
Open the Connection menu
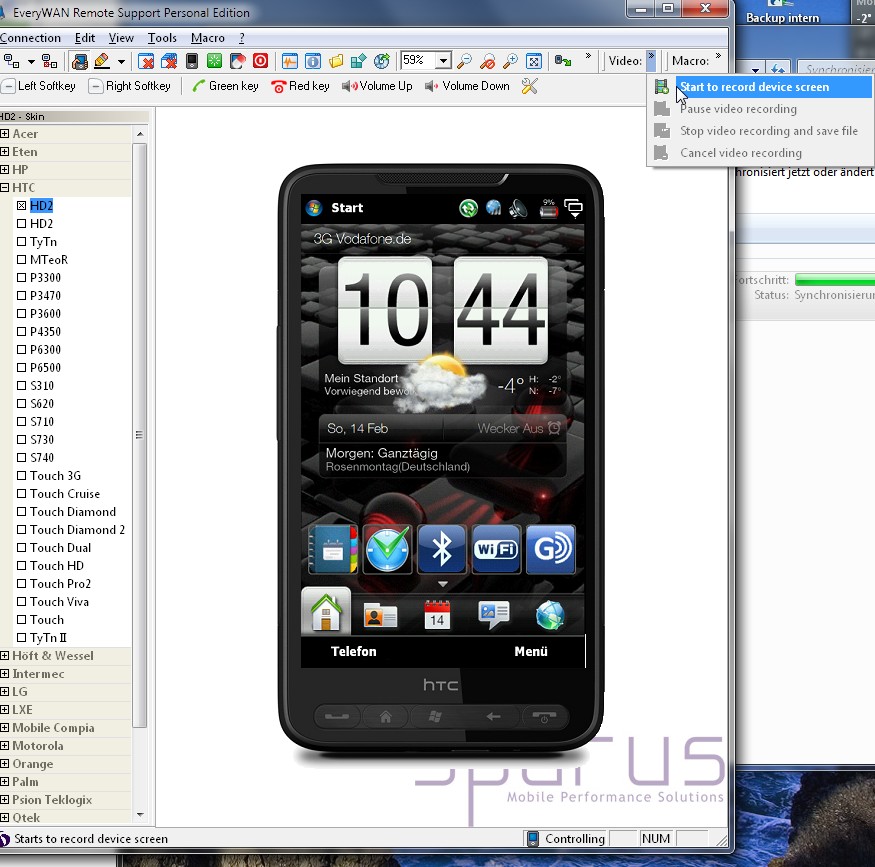[30, 38]
